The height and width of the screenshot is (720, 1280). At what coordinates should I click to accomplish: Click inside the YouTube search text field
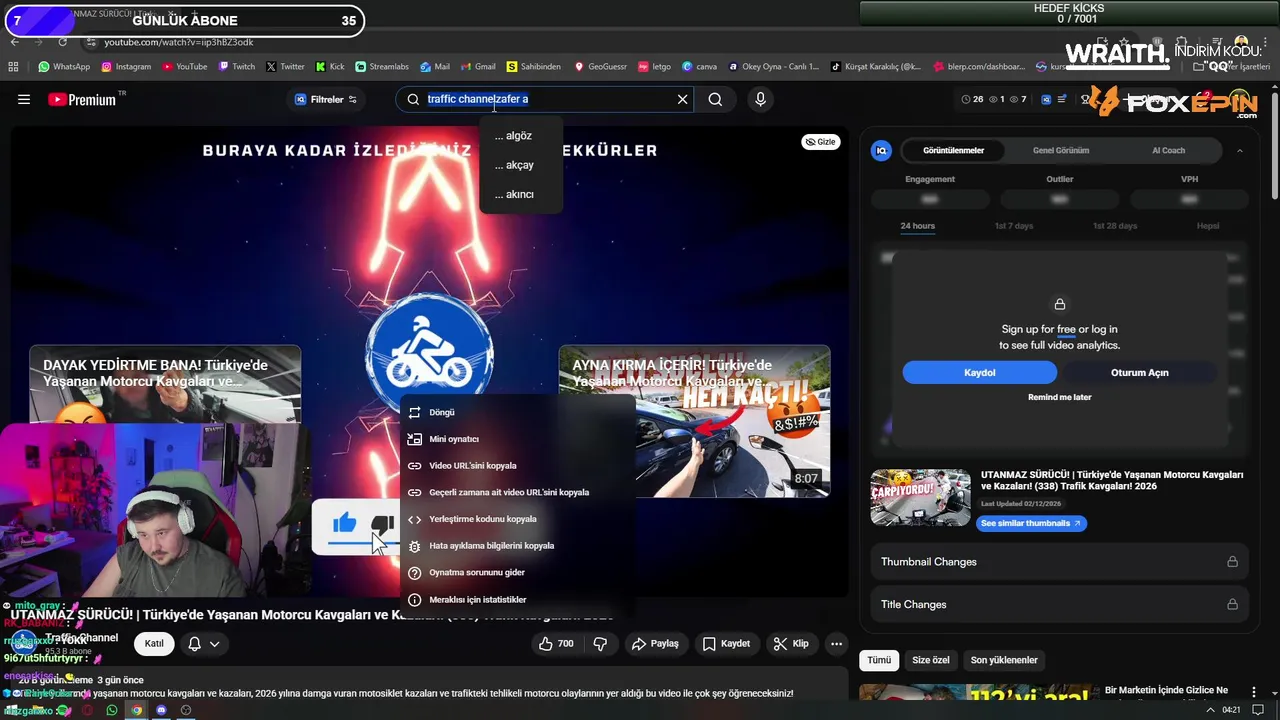coord(545,99)
